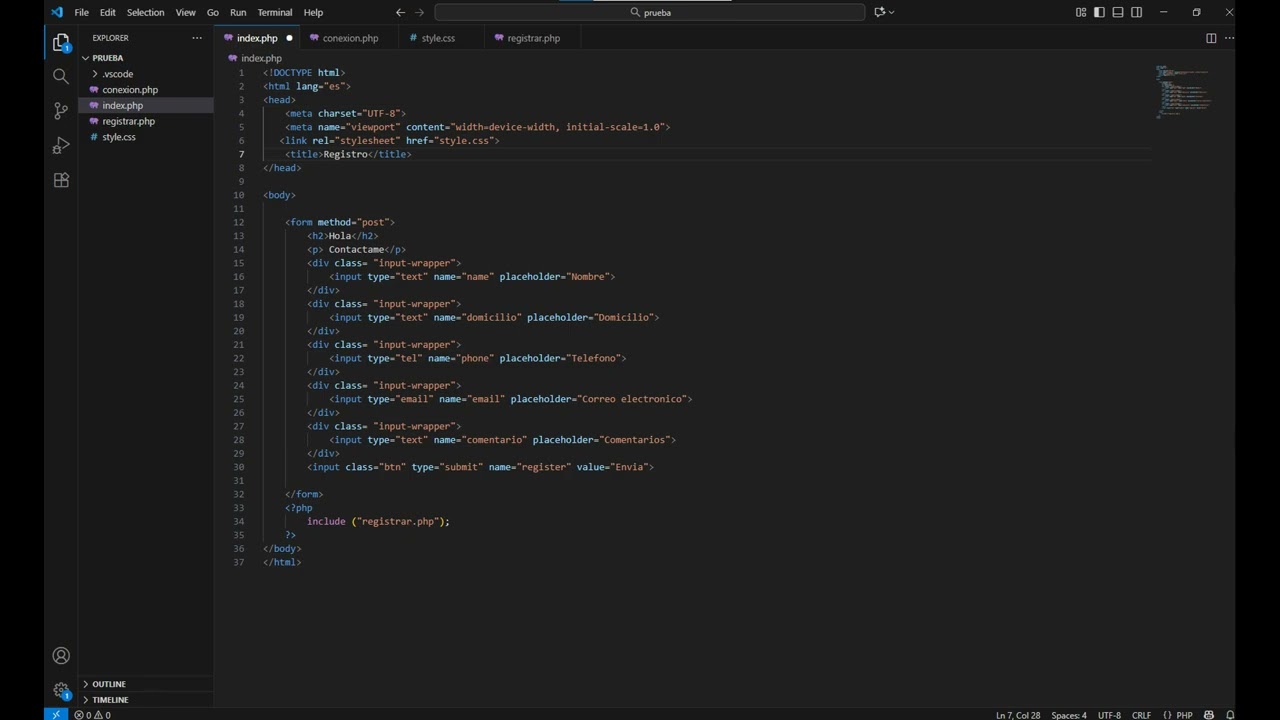The height and width of the screenshot is (720, 1280).
Task: Click the unsaved dot on the index.php tab
Action: (x=289, y=38)
